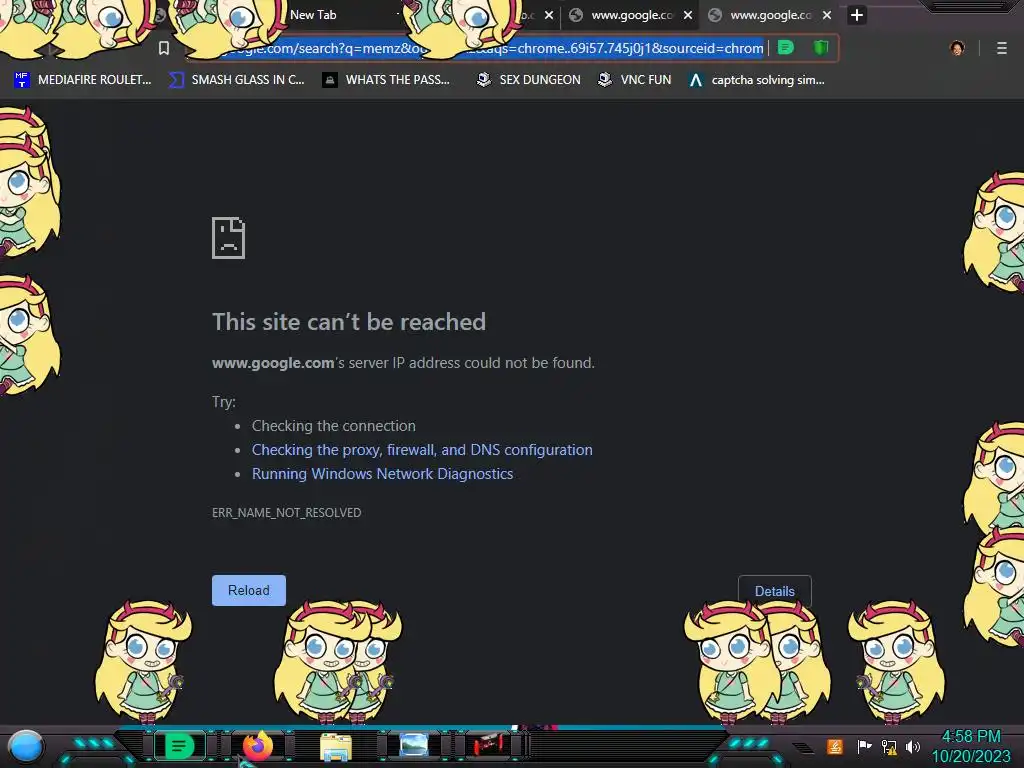
Task: Open a new tab with the plus button
Action: (857, 15)
